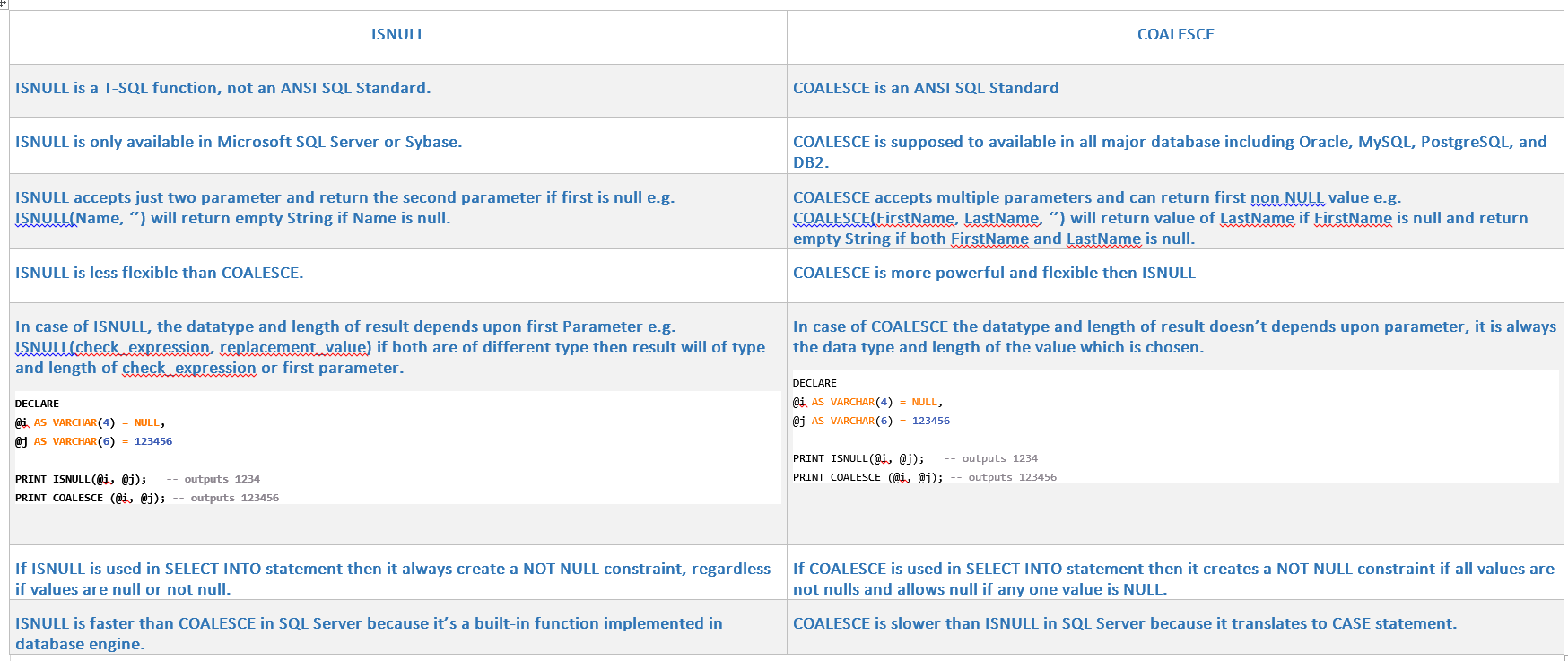The image size is (1568, 661).
Task: Click the text listing Oracle, MySQL, PostgreSQL, DB2
Action: coord(1170,142)
